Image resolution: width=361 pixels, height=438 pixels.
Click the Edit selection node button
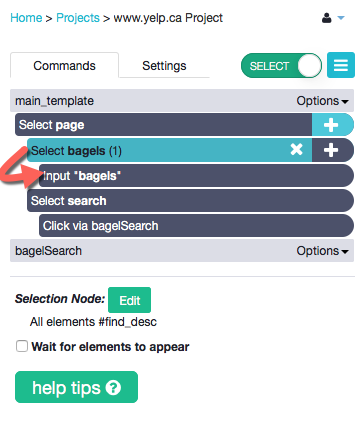pos(129,300)
